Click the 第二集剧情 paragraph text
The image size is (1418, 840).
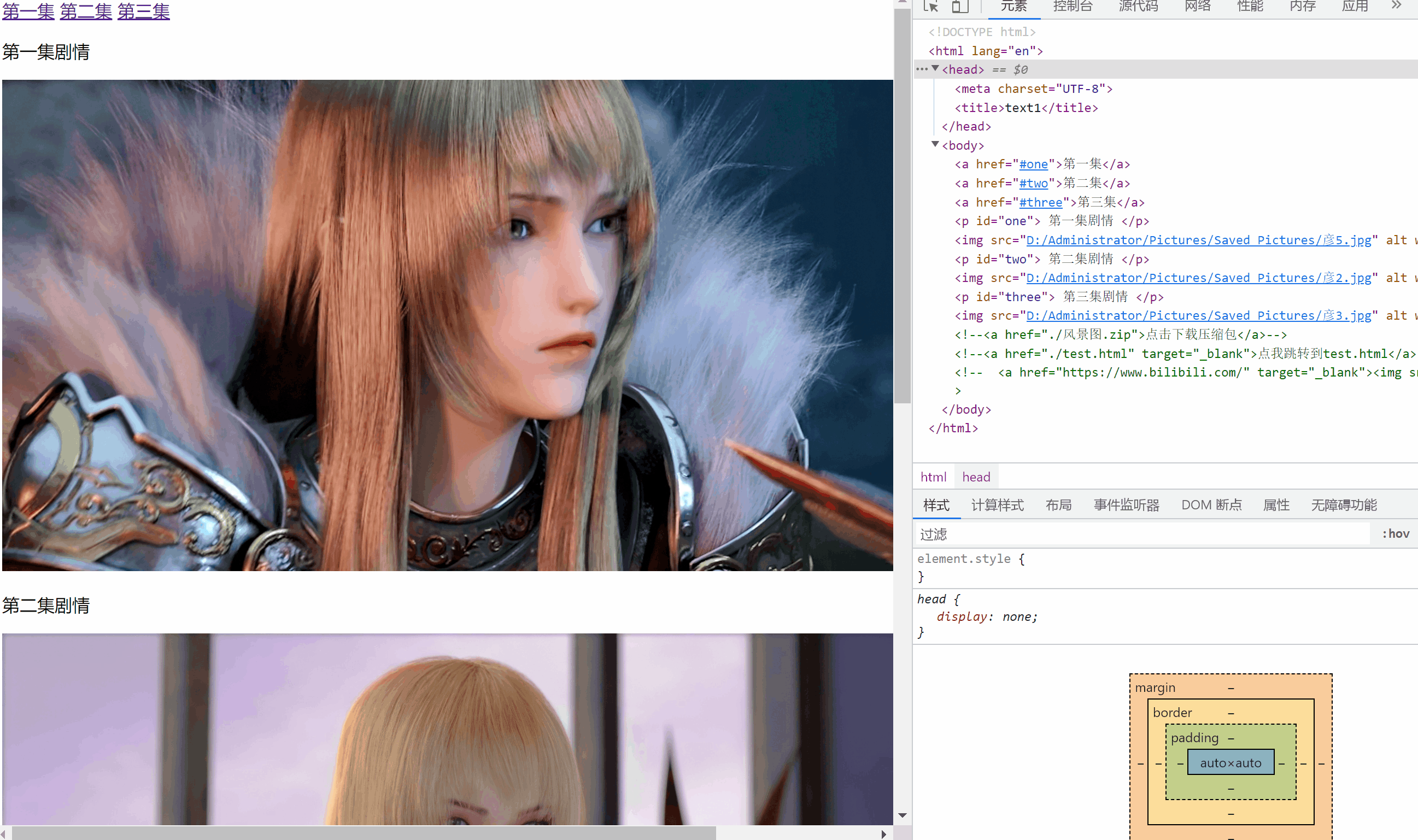coord(46,606)
